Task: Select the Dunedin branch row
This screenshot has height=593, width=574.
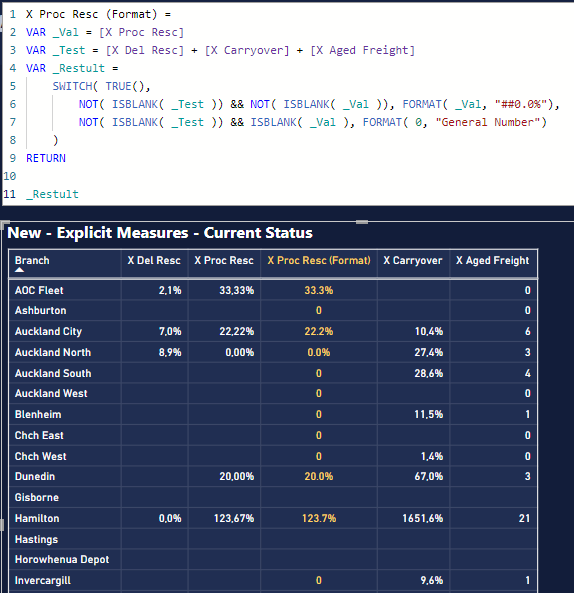Action: coord(273,476)
